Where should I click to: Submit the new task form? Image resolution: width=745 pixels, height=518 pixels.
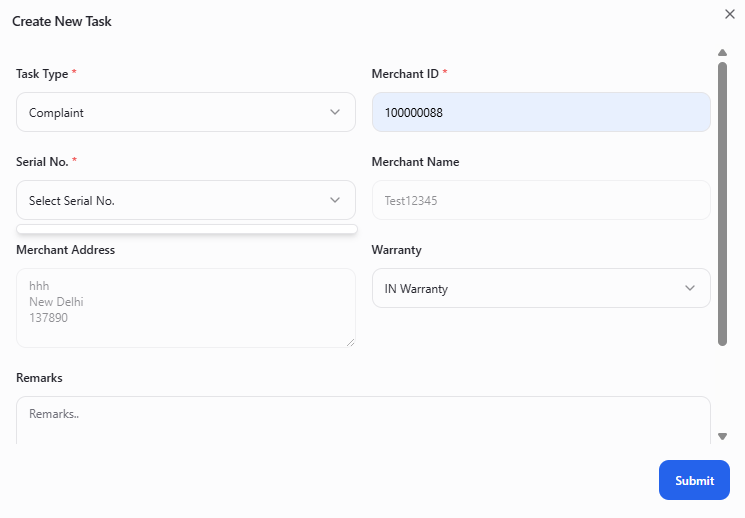694,480
